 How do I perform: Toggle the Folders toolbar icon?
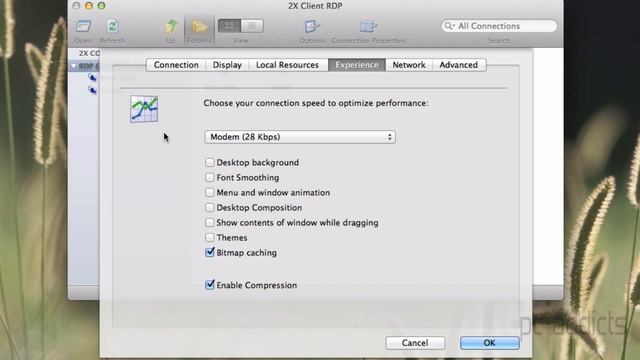[x=199, y=27]
